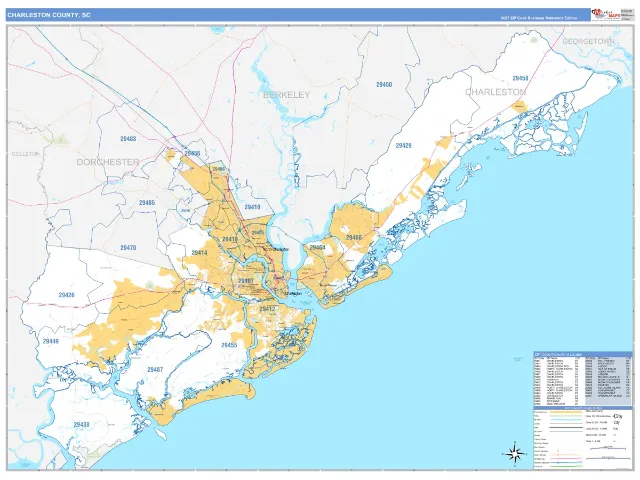Click the compass rose near the legend
The width and height of the screenshot is (640, 480).
click(x=515, y=453)
